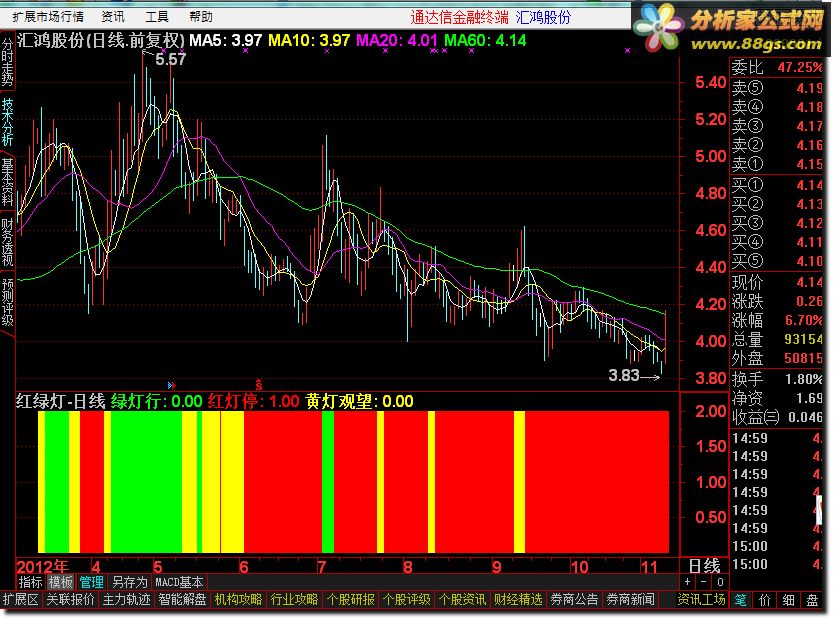Select the 盘 tab
The image size is (833, 619).
(812, 600)
